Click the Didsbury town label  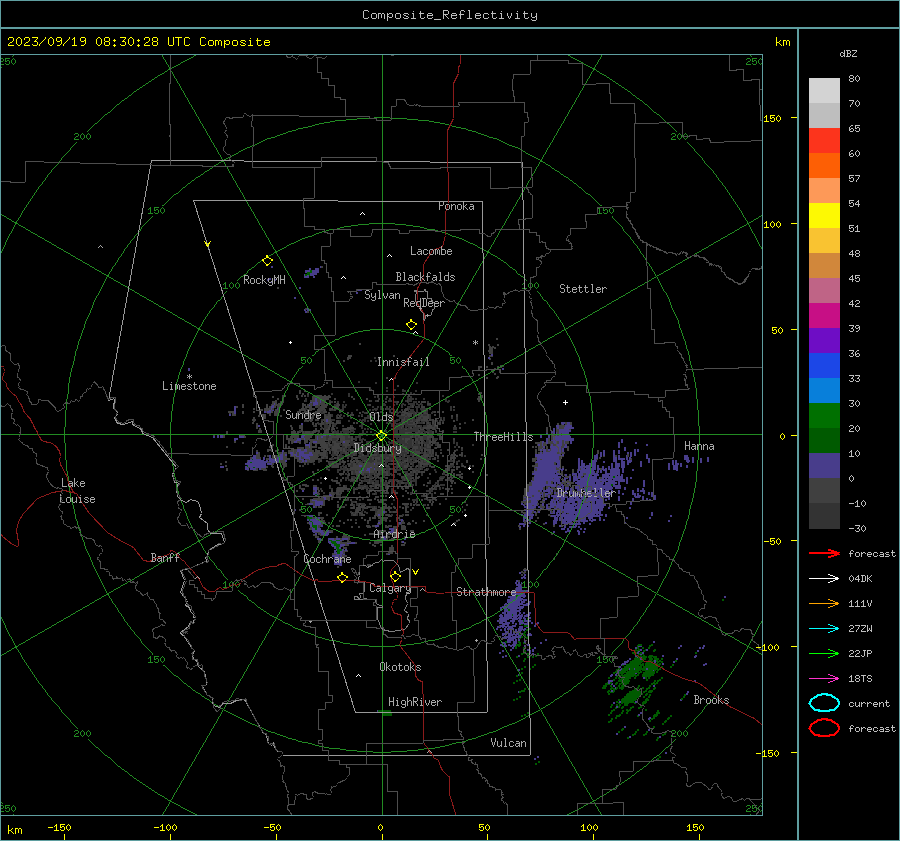point(377,448)
